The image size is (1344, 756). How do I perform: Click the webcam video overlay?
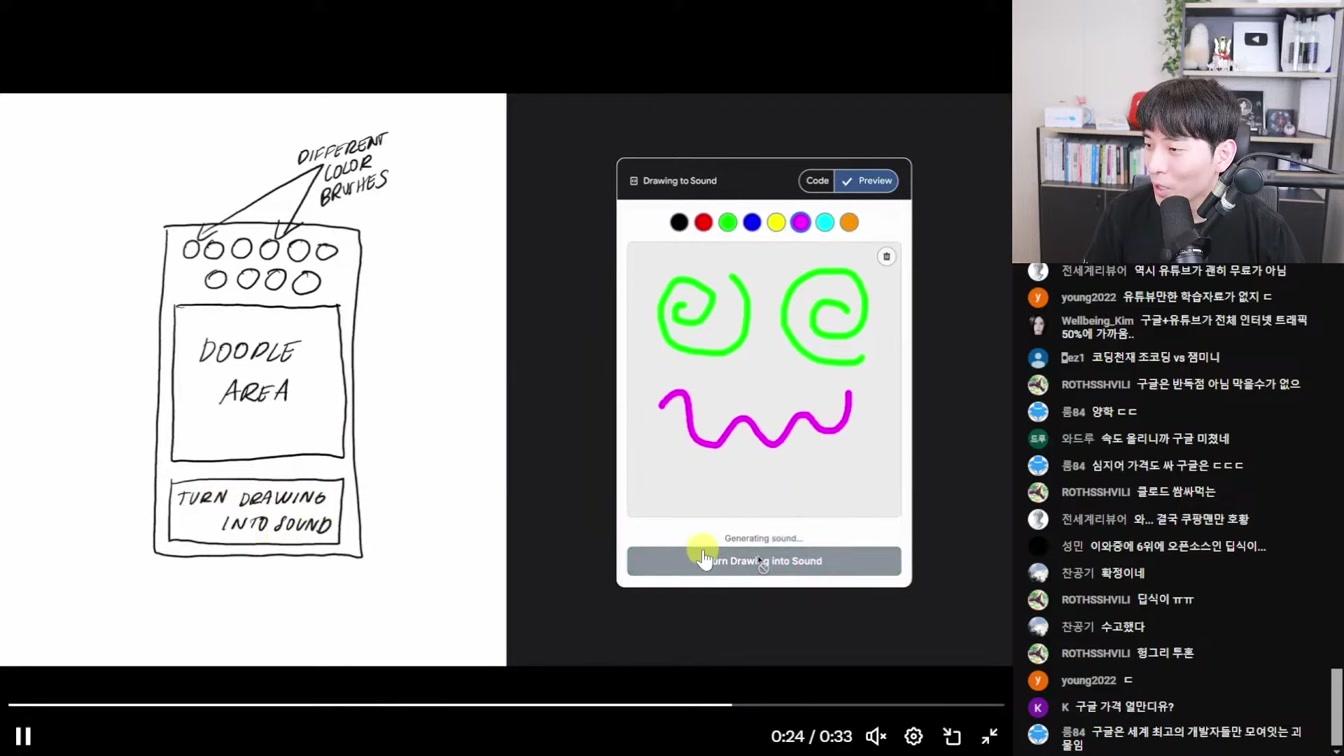pos(1178,131)
